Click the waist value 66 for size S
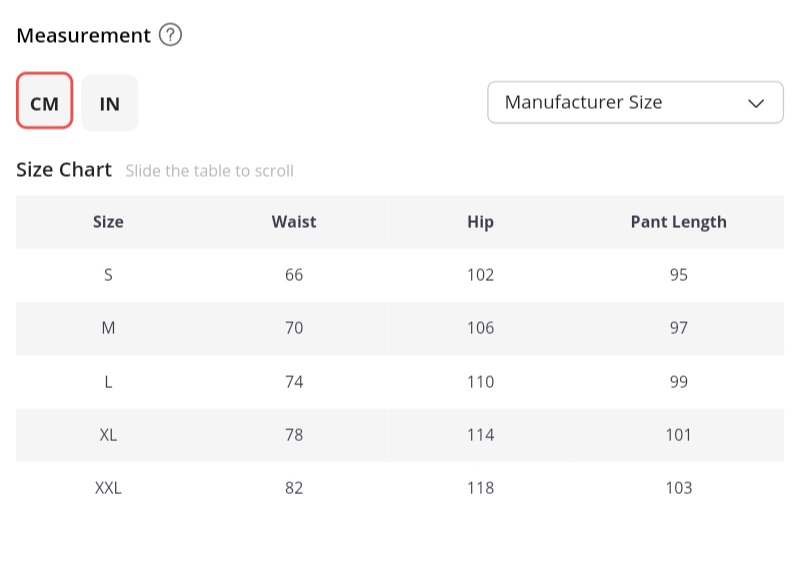The height and width of the screenshot is (565, 800). (x=294, y=275)
